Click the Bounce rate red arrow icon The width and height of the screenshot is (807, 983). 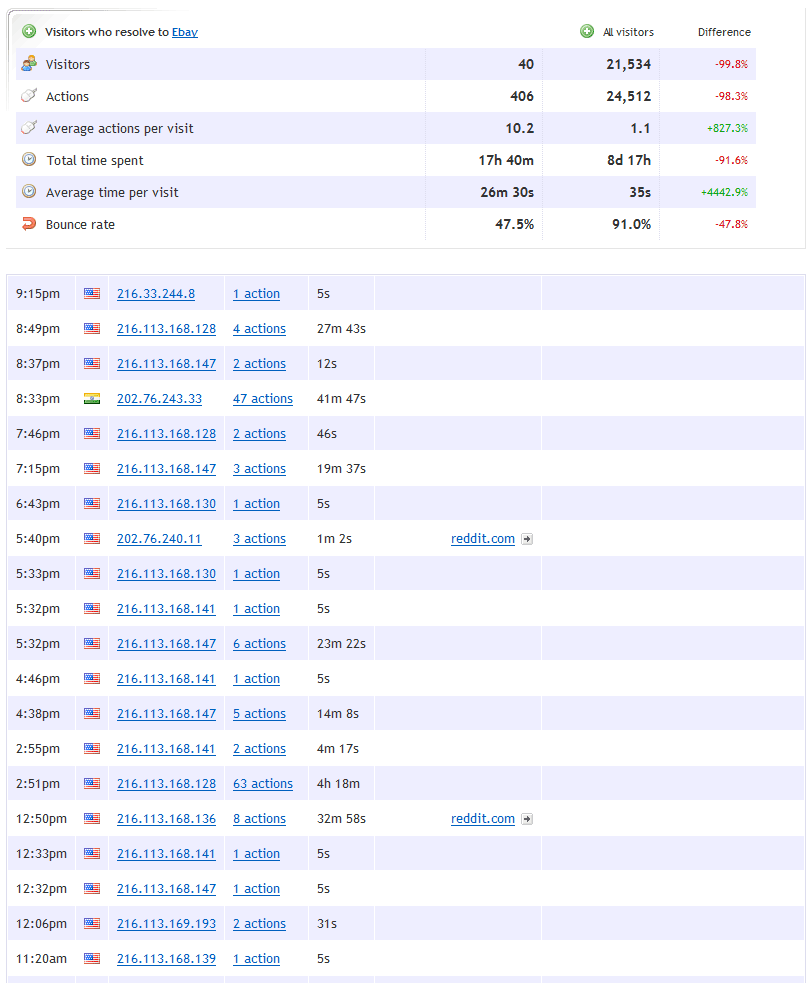pos(29,224)
